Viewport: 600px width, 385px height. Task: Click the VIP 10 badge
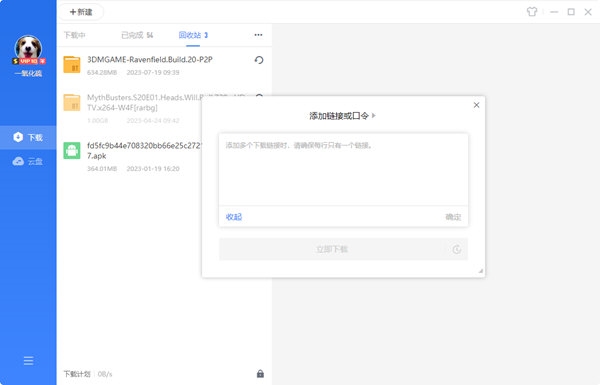tap(29, 61)
